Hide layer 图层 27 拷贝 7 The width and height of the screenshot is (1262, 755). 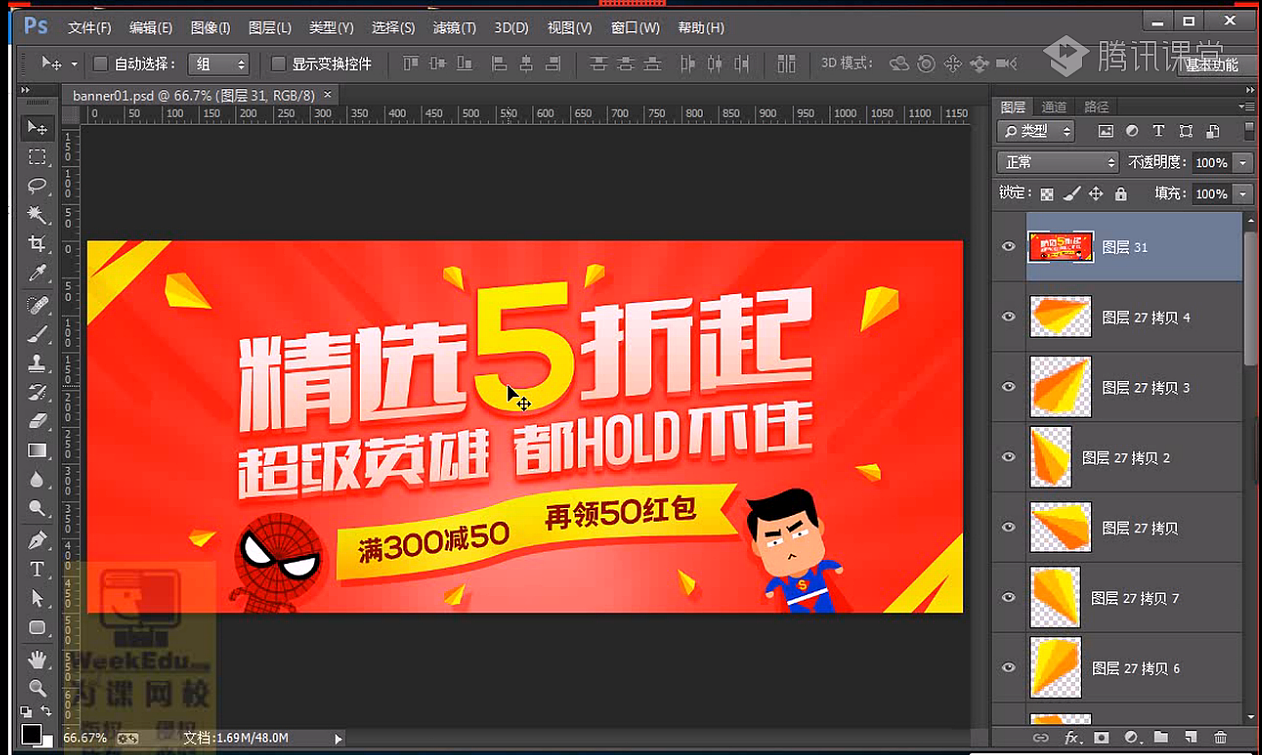coord(1008,598)
